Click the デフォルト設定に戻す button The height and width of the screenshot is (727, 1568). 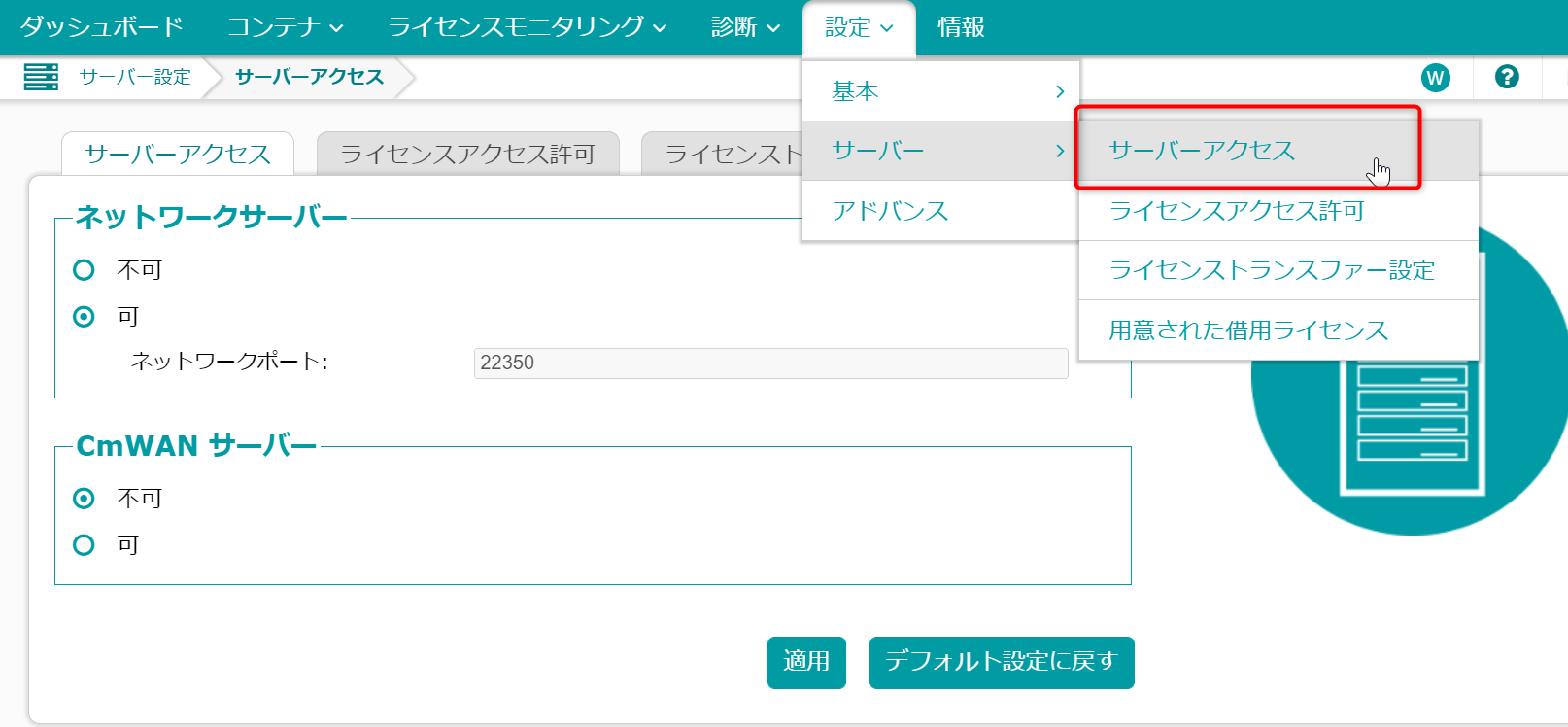pos(1002,662)
